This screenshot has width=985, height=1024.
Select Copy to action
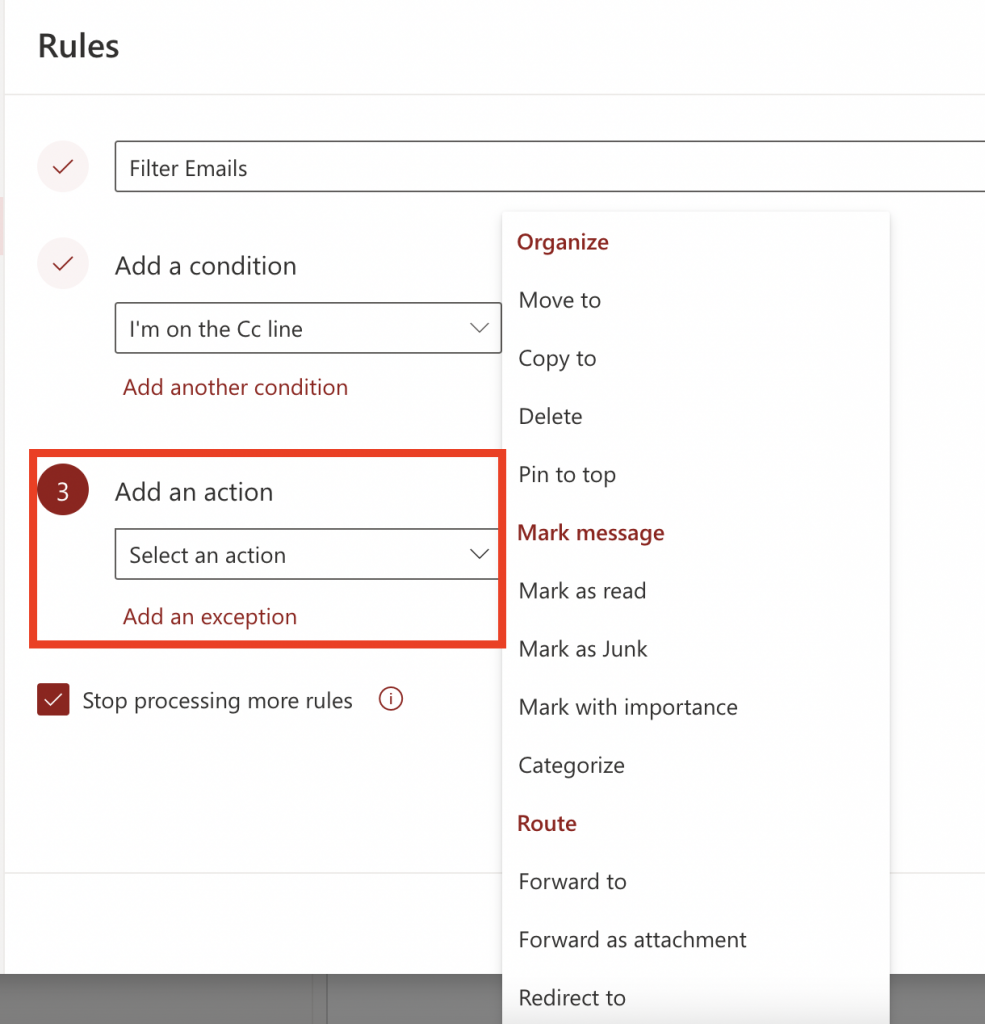pyautogui.click(x=557, y=358)
